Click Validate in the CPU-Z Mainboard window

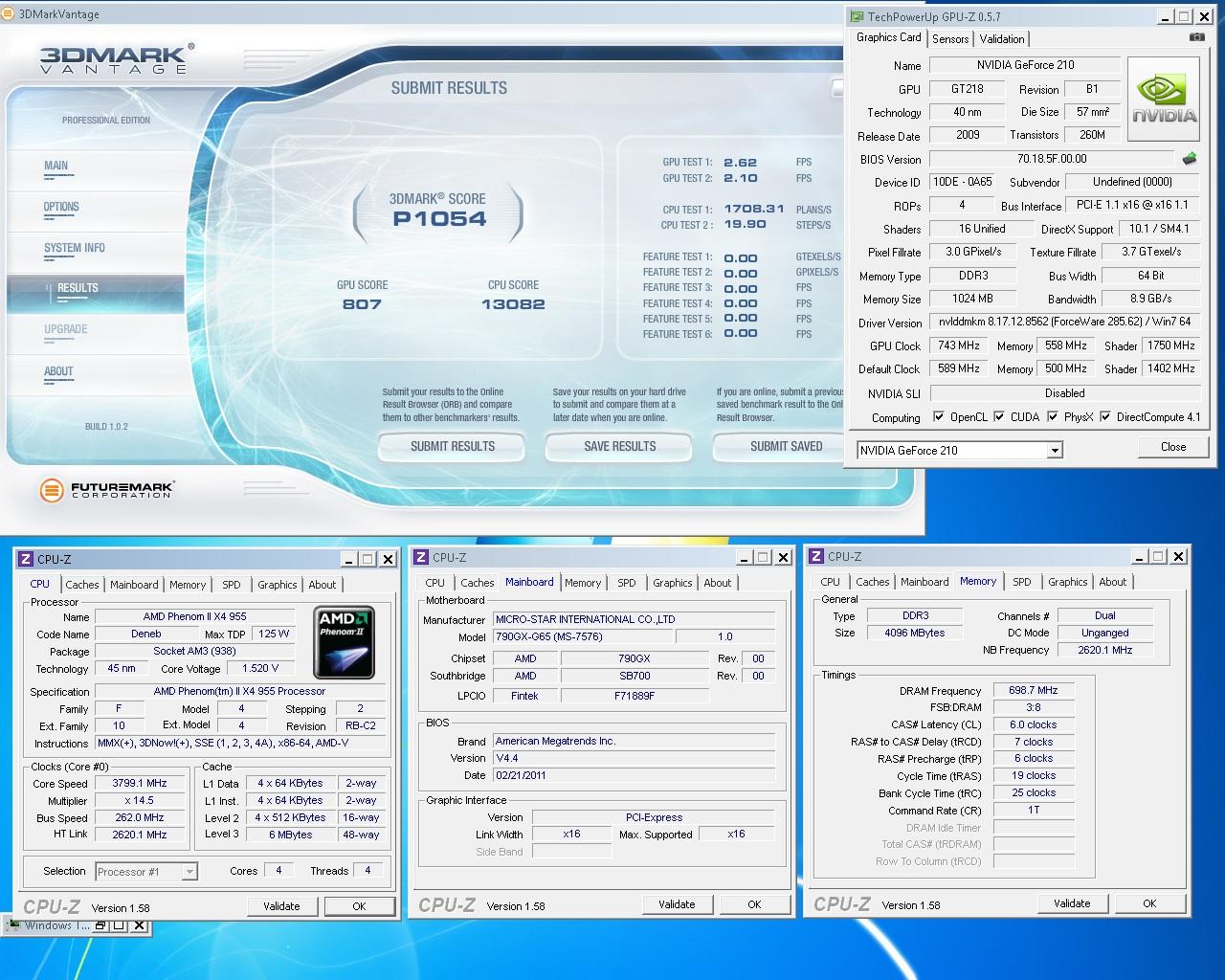point(677,904)
